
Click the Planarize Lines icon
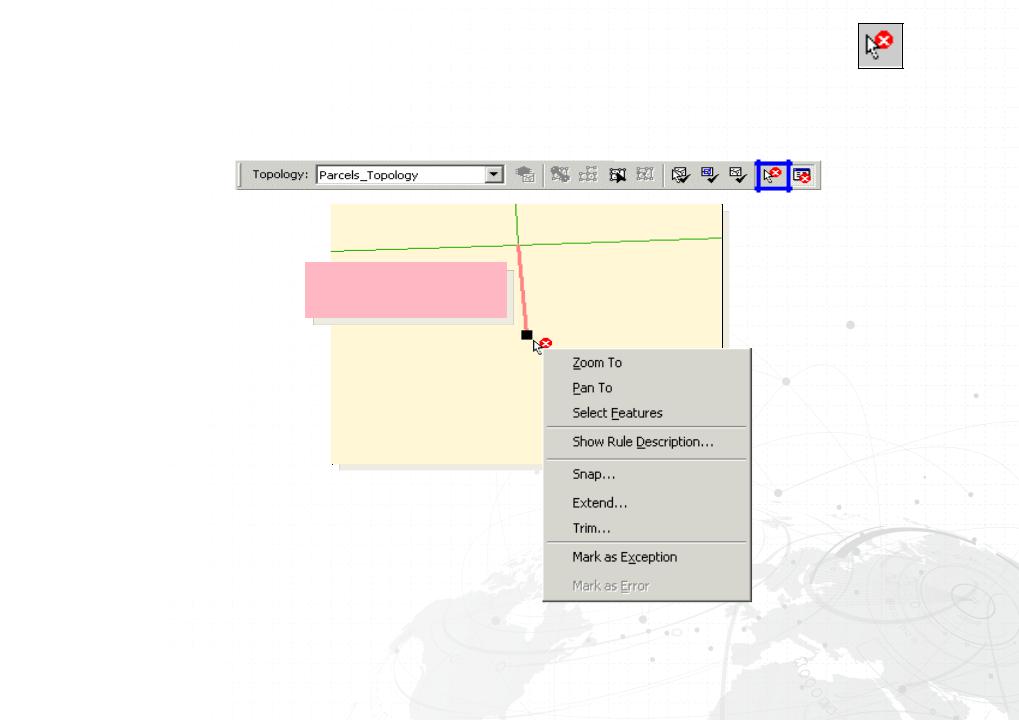588,175
